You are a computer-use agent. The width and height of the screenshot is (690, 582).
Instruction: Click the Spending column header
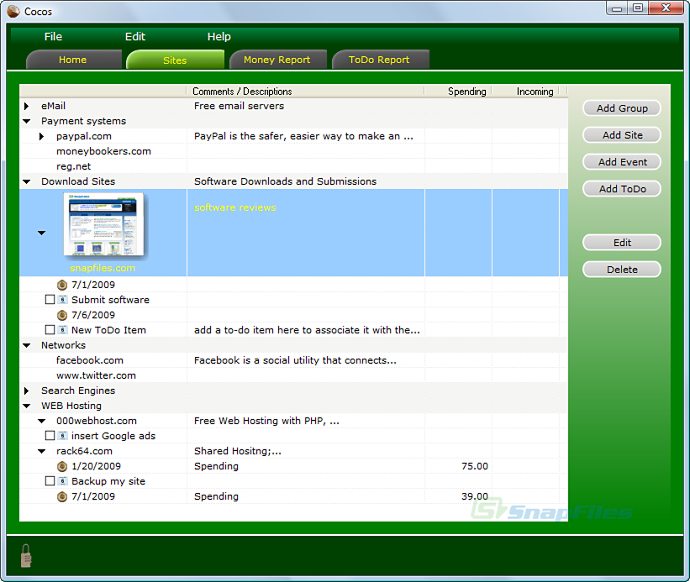pyautogui.click(x=458, y=92)
